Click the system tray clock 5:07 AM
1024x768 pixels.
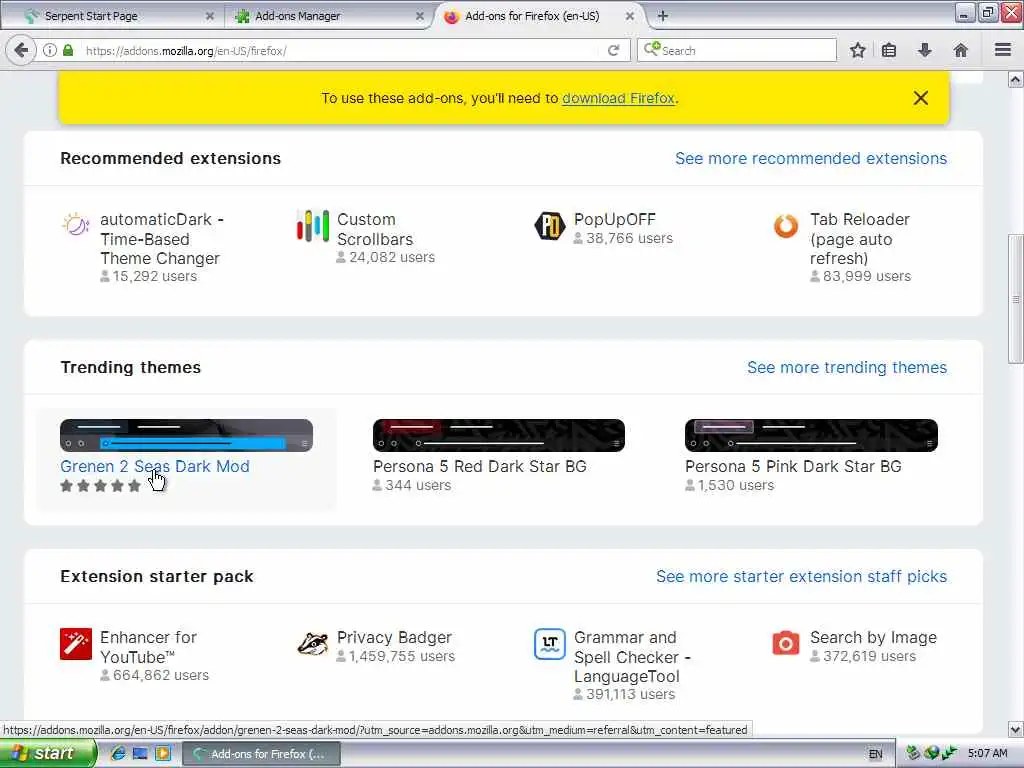pos(987,754)
